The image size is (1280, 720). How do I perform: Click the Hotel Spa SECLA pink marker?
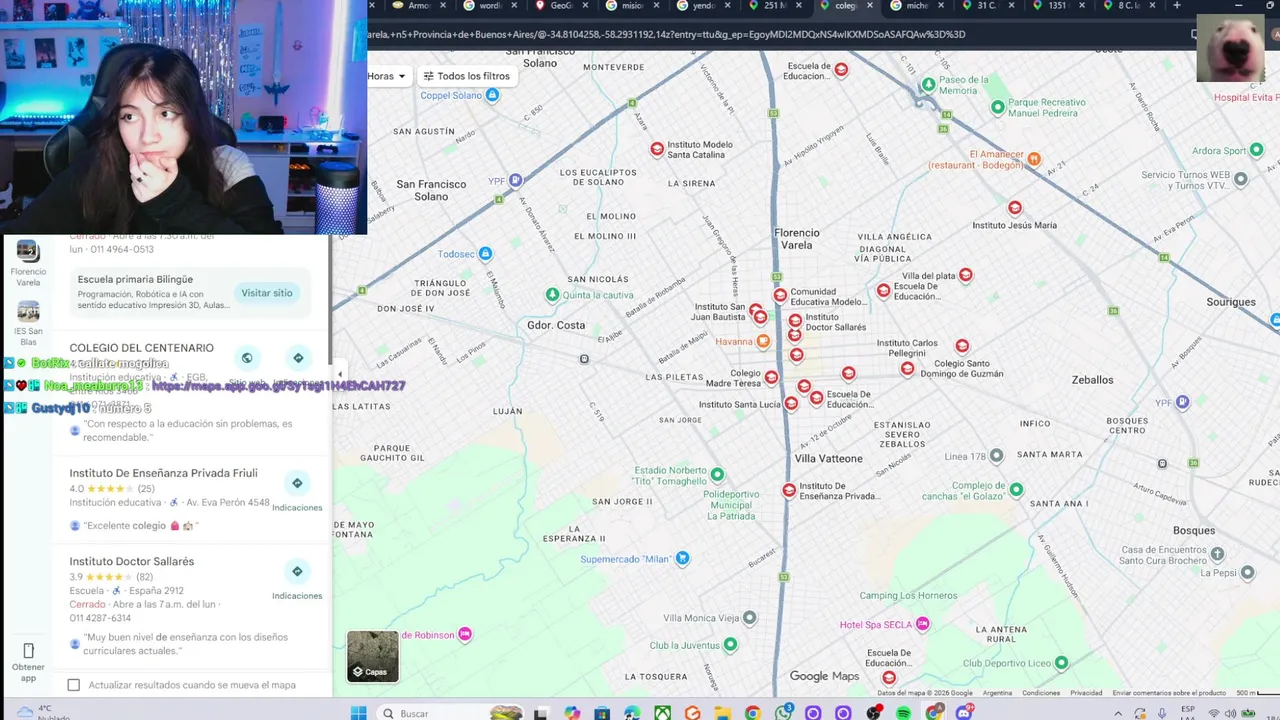(x=922, y=624)
